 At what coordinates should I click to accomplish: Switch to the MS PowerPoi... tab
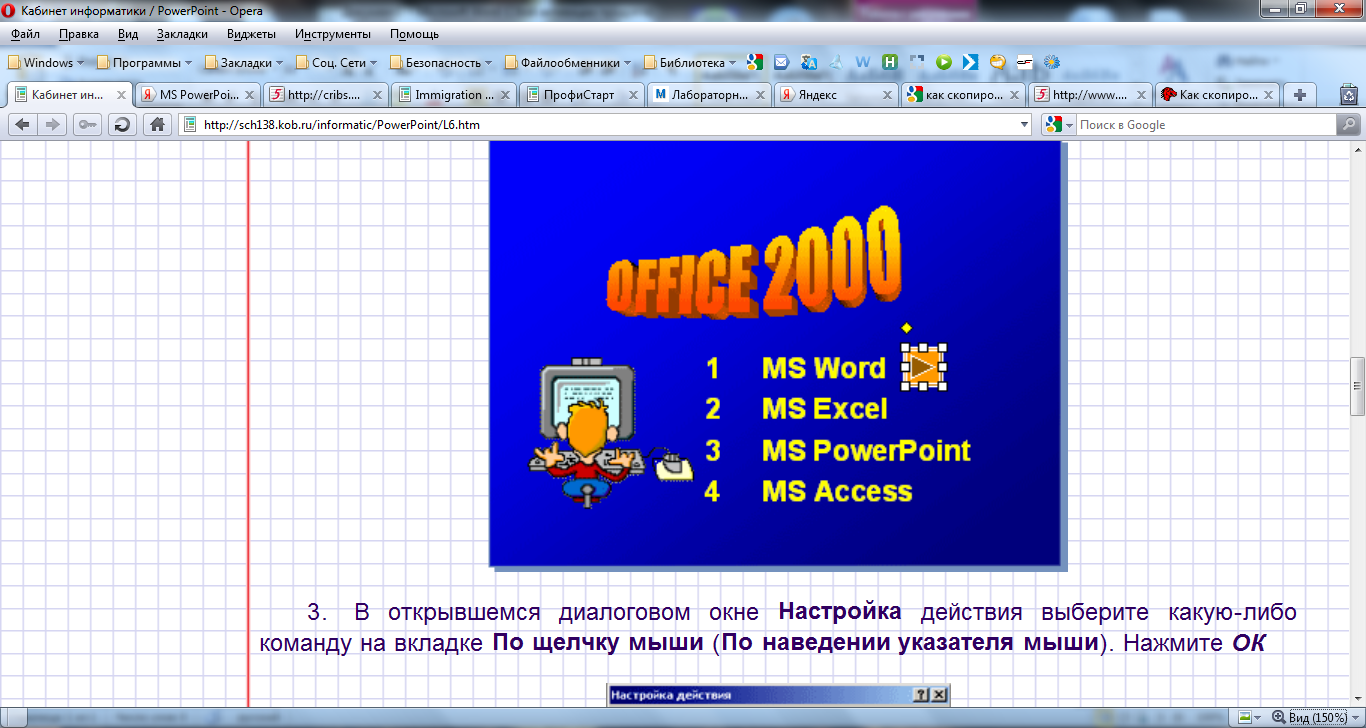198,95
